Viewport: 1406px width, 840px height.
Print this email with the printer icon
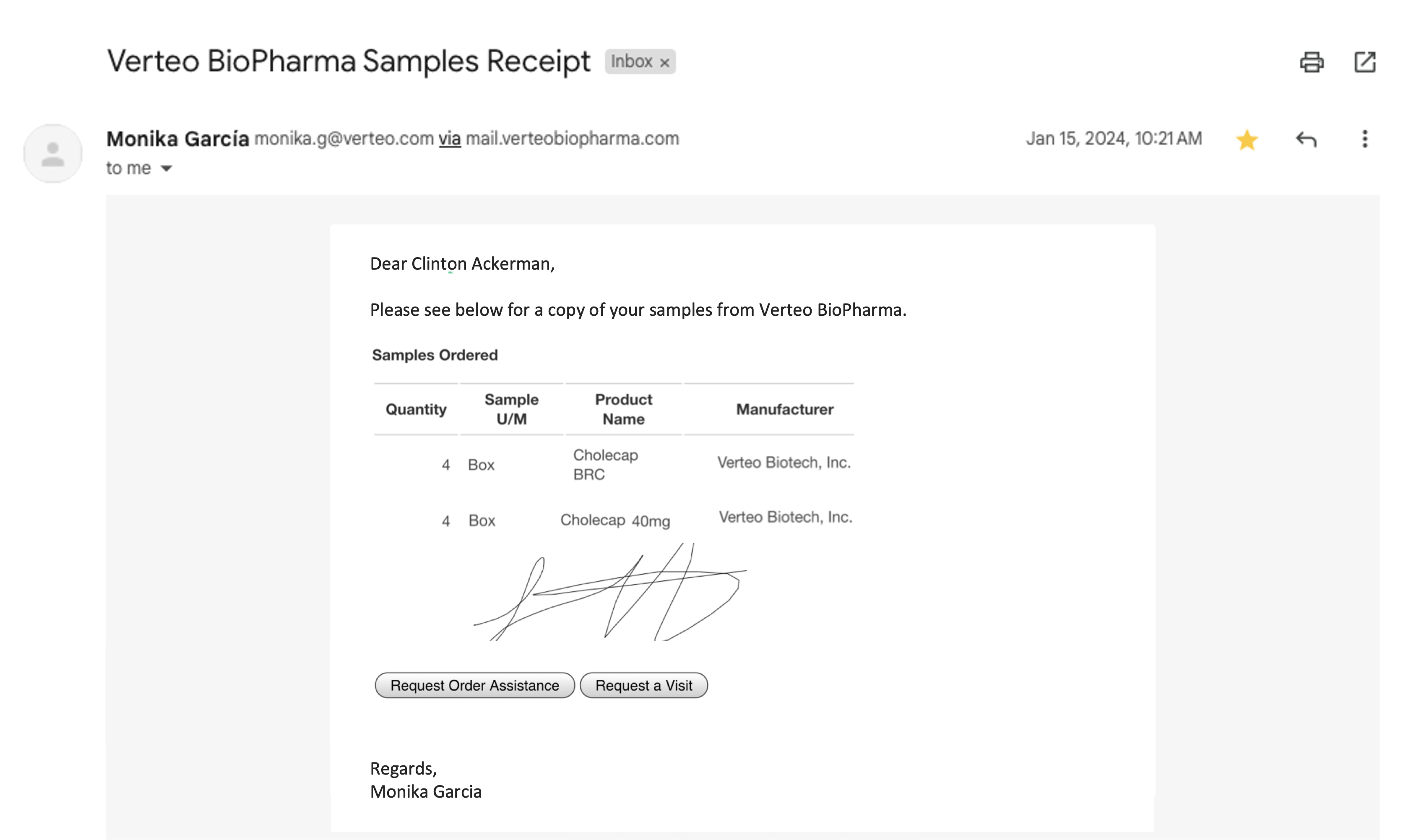click(x=1311, y=62)
